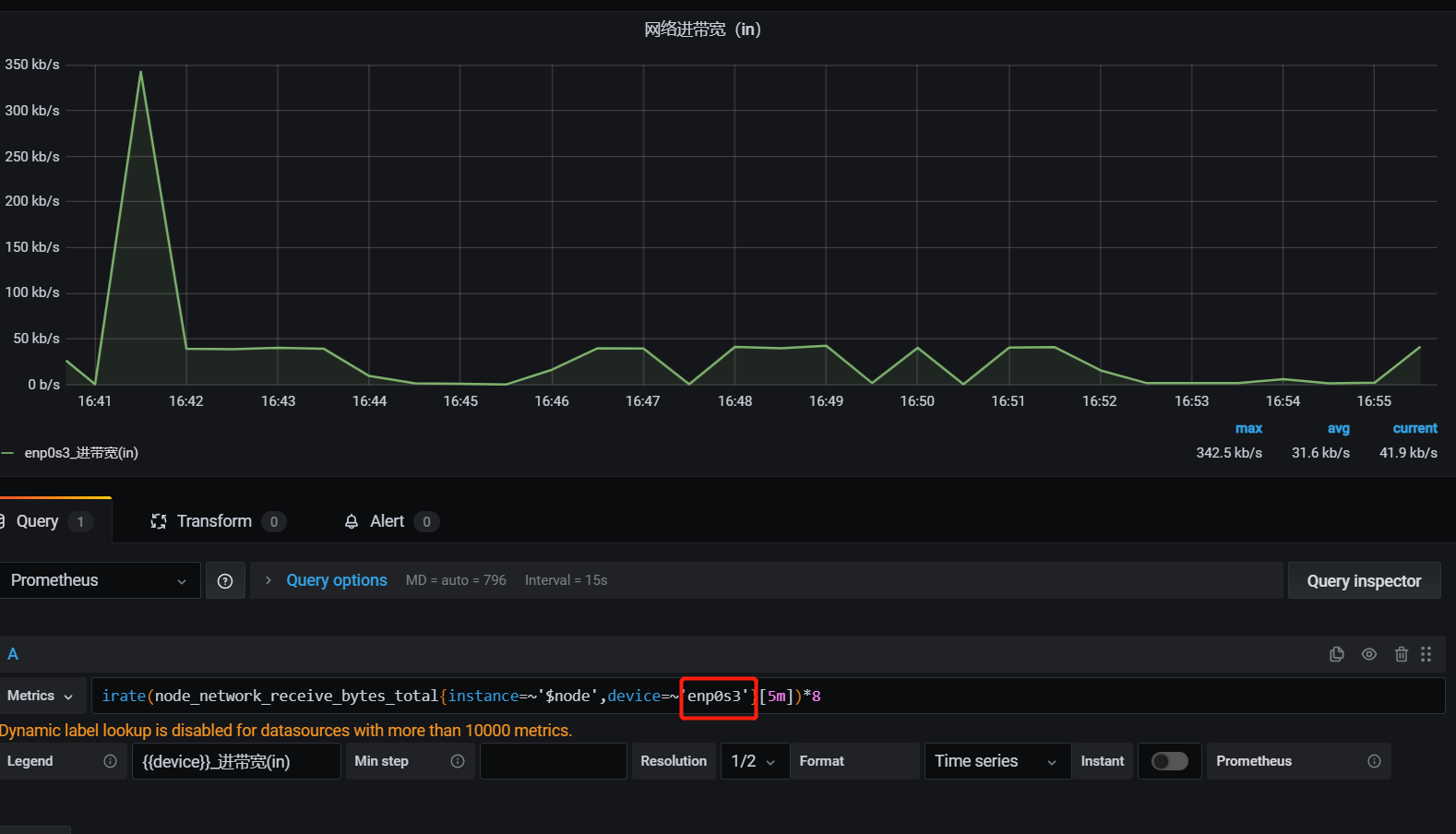Expand the Query options section
The image size is (1456, 834).
(x=269, y=580)
